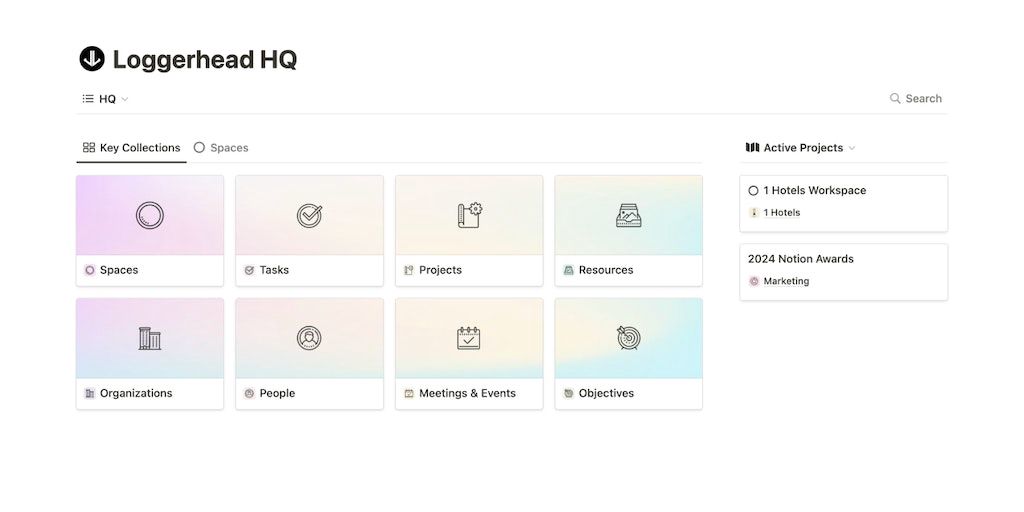Click the small building icon beside Organizations label
Image resolution: width=1024 pixels, height=512 pixels.
pyautogui.click(x=89, y=393)
